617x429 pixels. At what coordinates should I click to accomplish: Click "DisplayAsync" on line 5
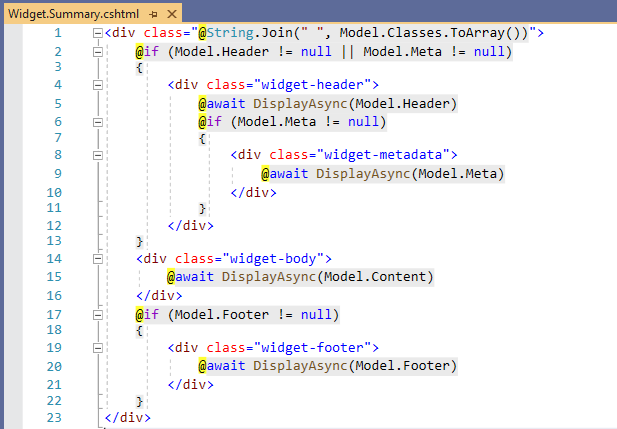[300, 104]
